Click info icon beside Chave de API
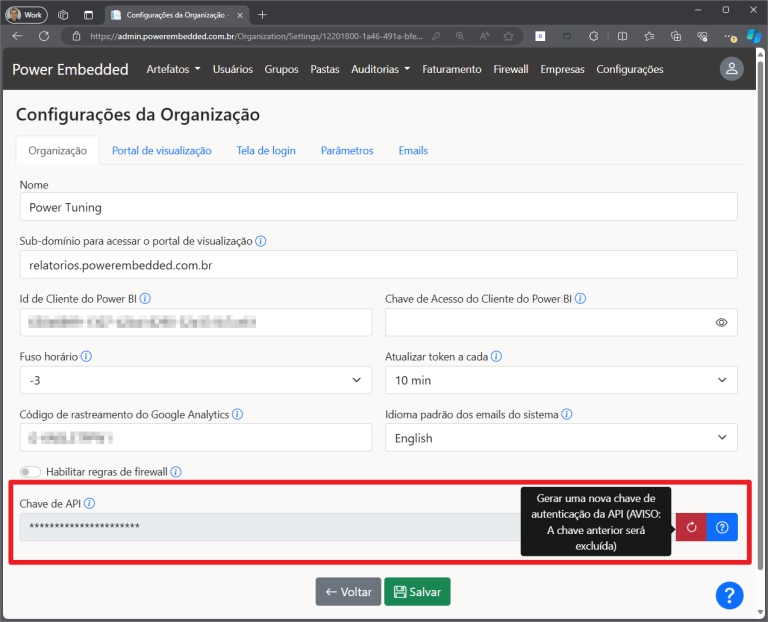The height and width of the screenshot is (622, 768). [89, 504]
